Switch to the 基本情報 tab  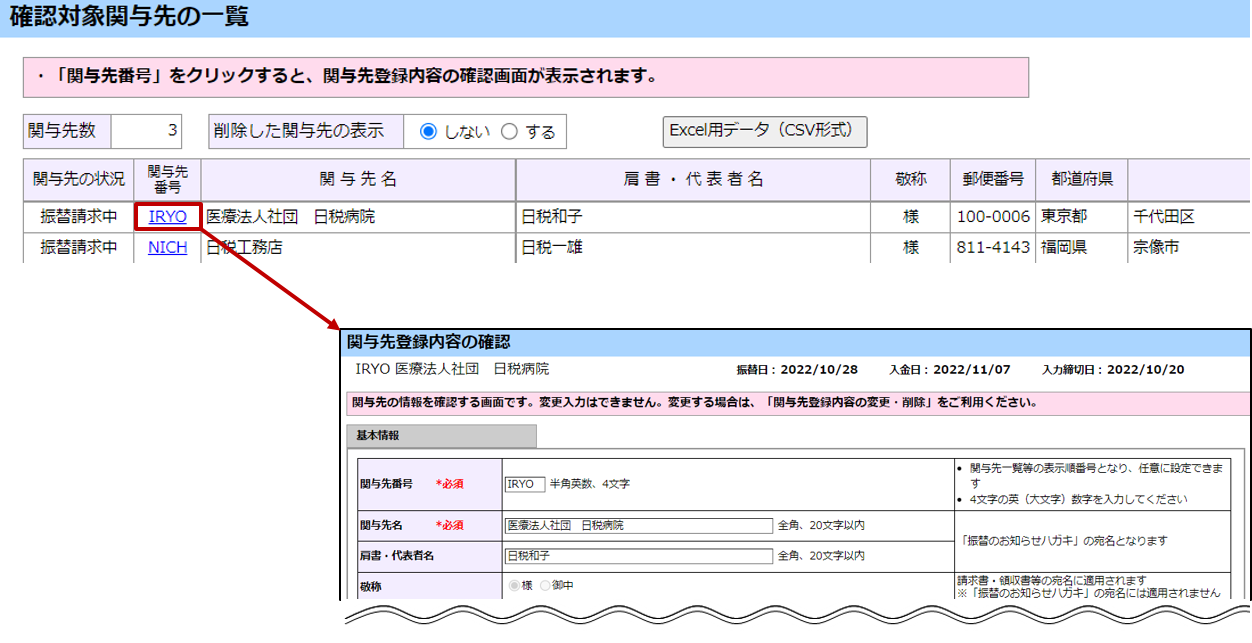tap(441, 436)
